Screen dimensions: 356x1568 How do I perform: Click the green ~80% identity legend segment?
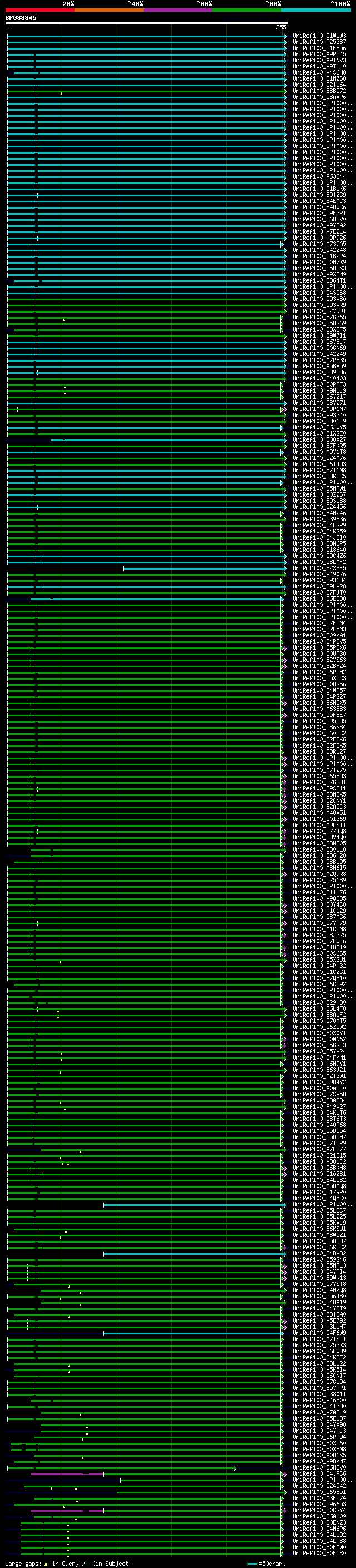point(247,10)
